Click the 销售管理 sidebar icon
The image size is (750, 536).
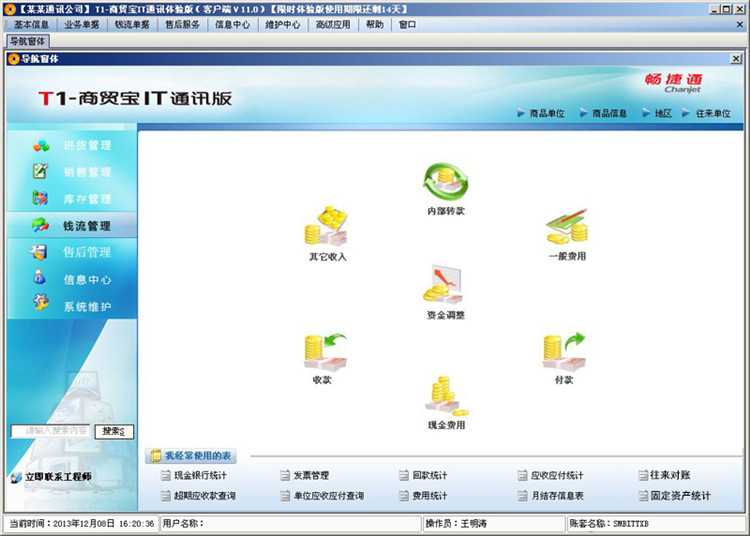[x=40, y=171]
